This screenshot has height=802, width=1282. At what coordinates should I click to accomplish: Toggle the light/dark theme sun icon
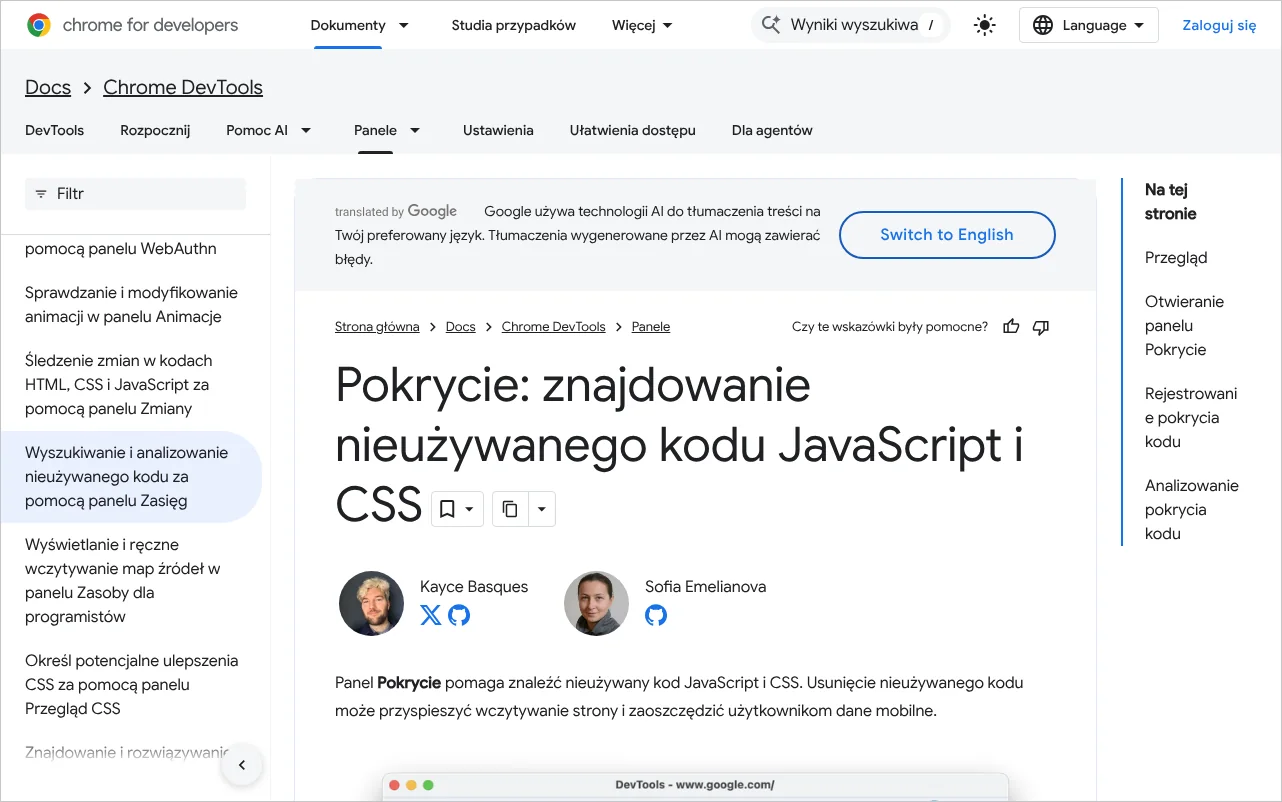(985, 25)
